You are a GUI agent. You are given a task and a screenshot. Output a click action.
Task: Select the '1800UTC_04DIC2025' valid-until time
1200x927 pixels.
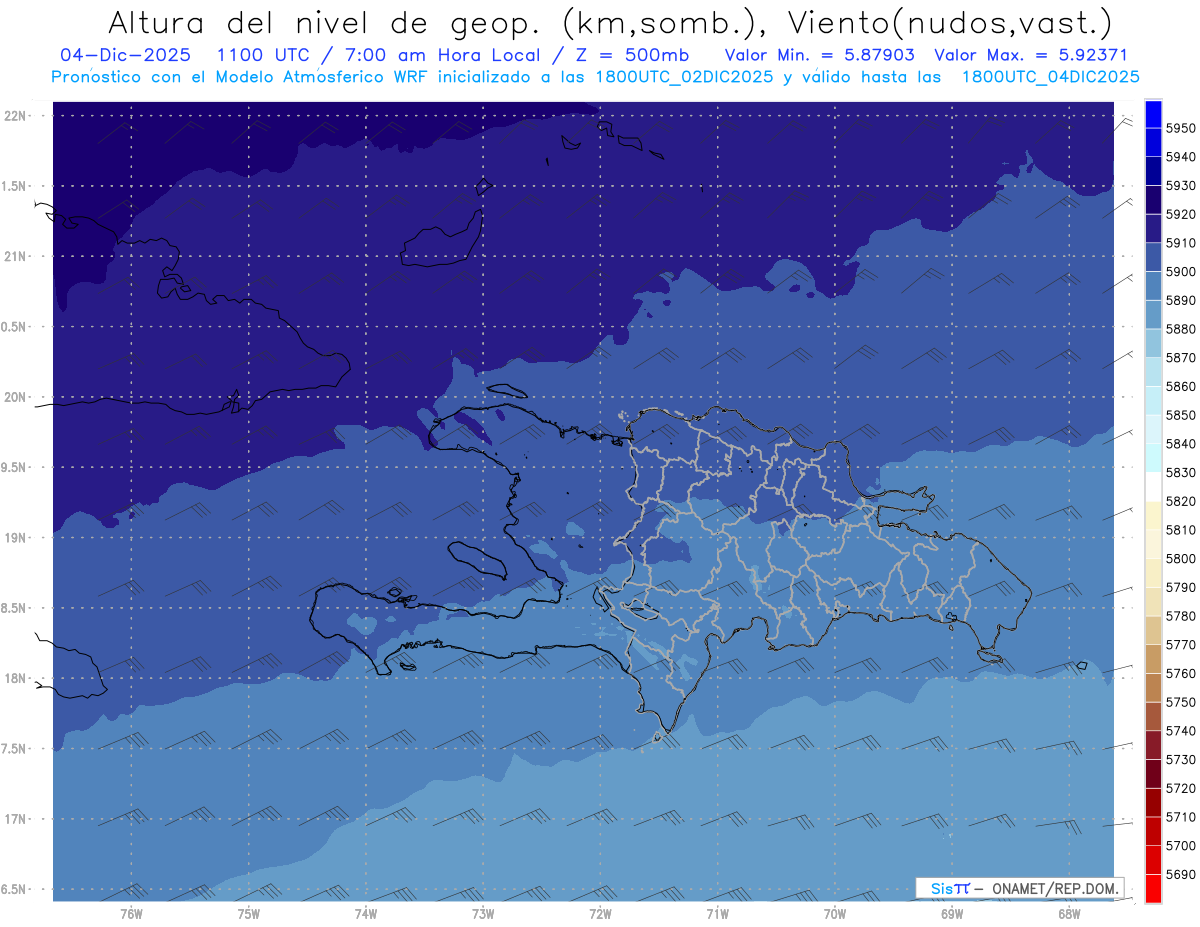(1050, 76)
